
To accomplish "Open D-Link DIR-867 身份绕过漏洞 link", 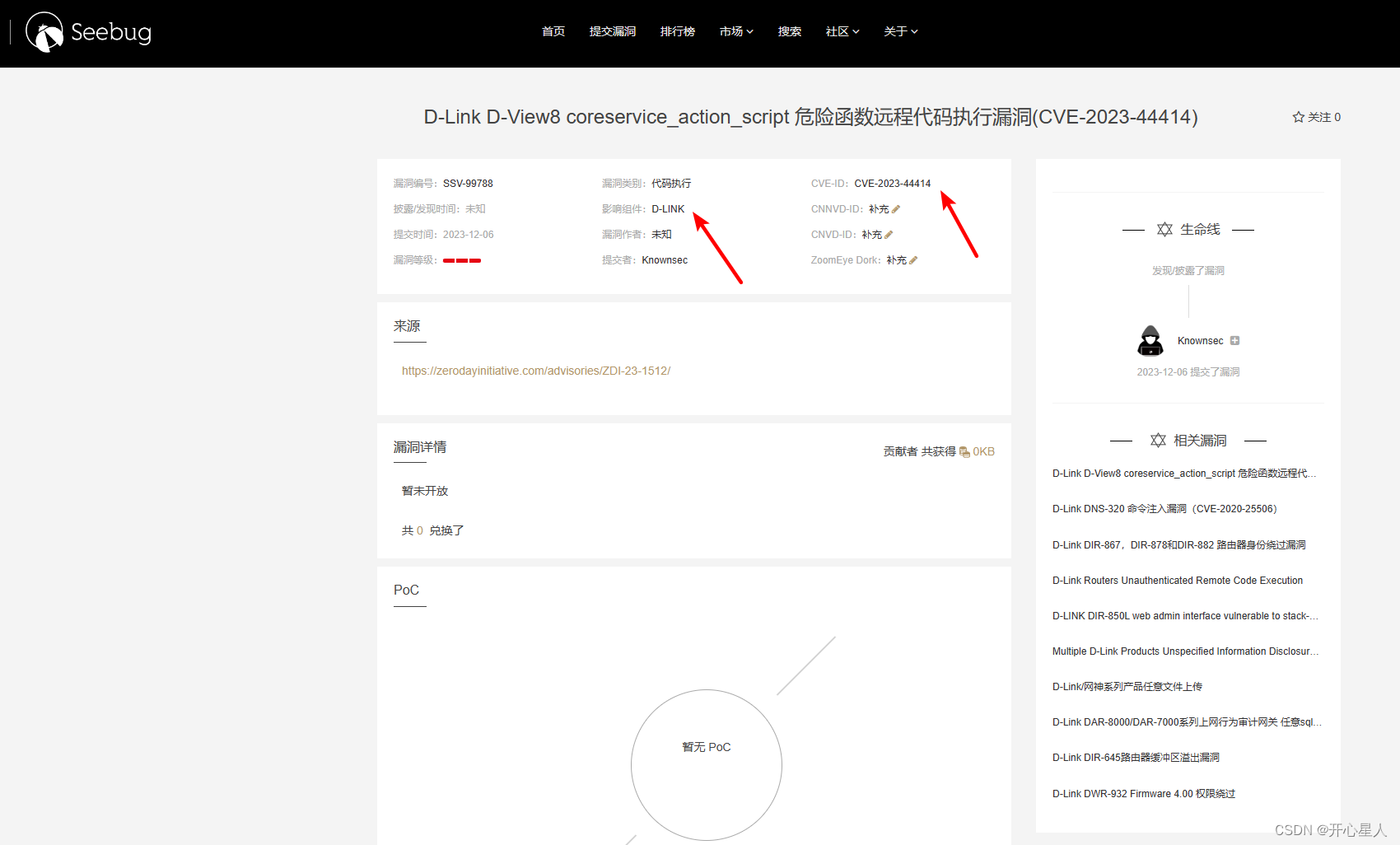I will pos(1178,545).
